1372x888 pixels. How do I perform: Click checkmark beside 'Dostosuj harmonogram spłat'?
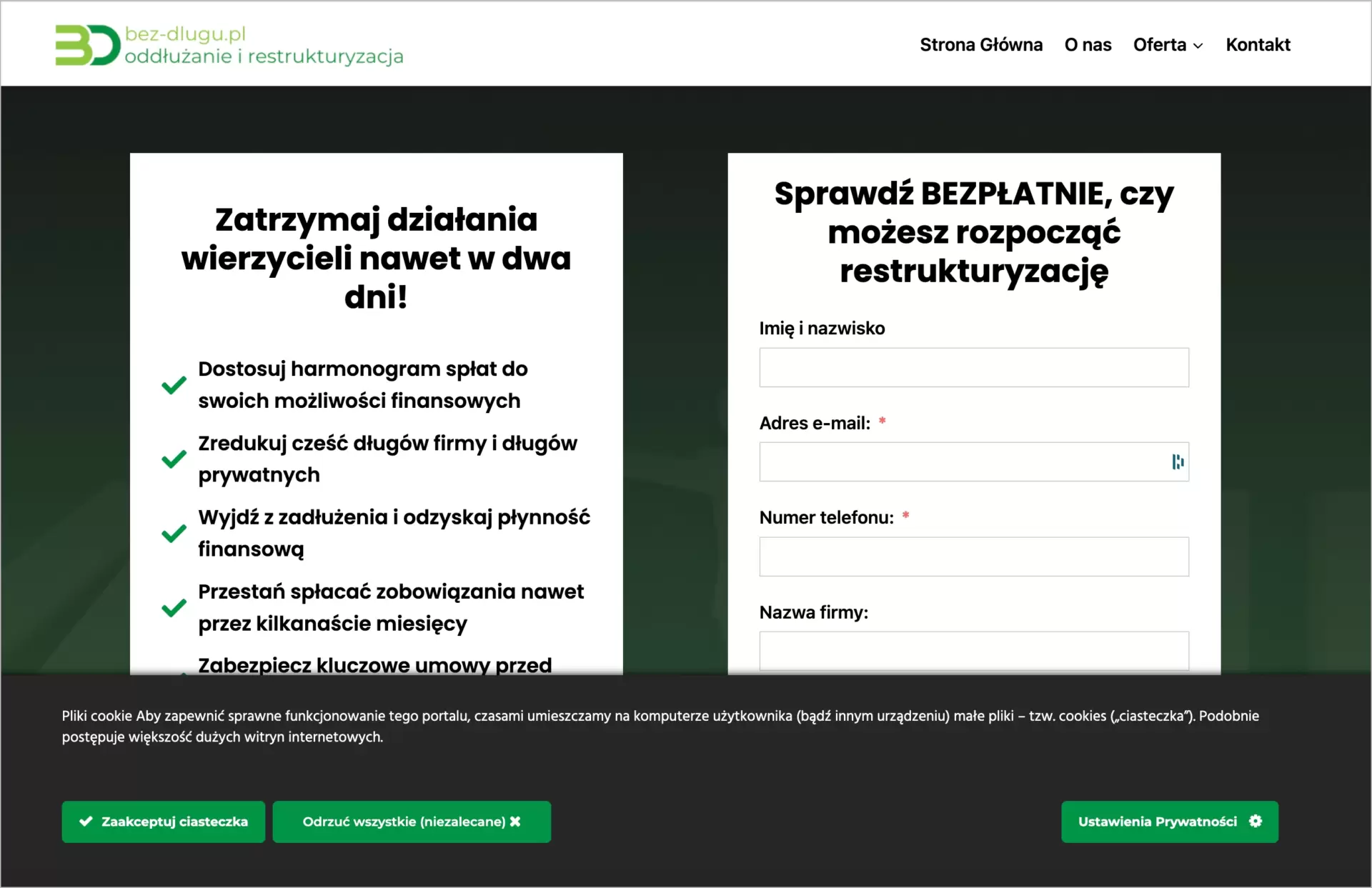(x=173, y=385)
